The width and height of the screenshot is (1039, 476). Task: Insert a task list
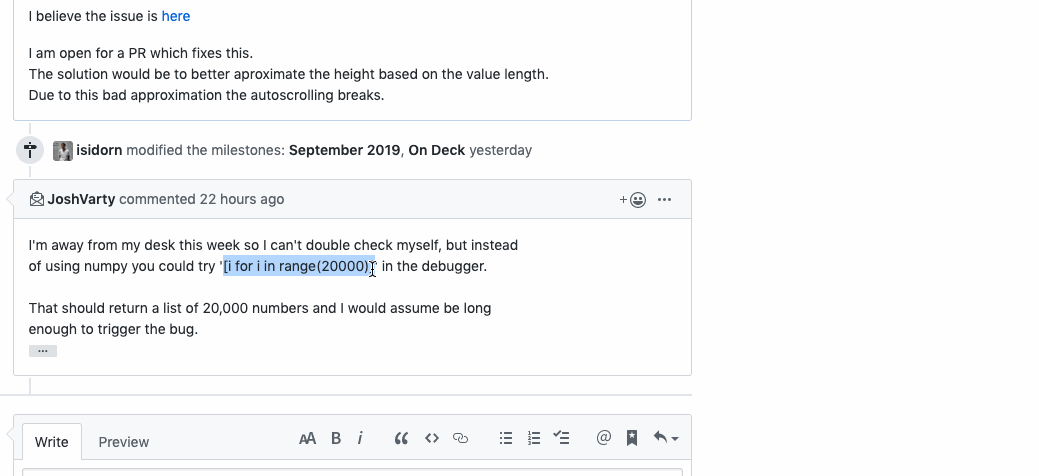(562, 438)
